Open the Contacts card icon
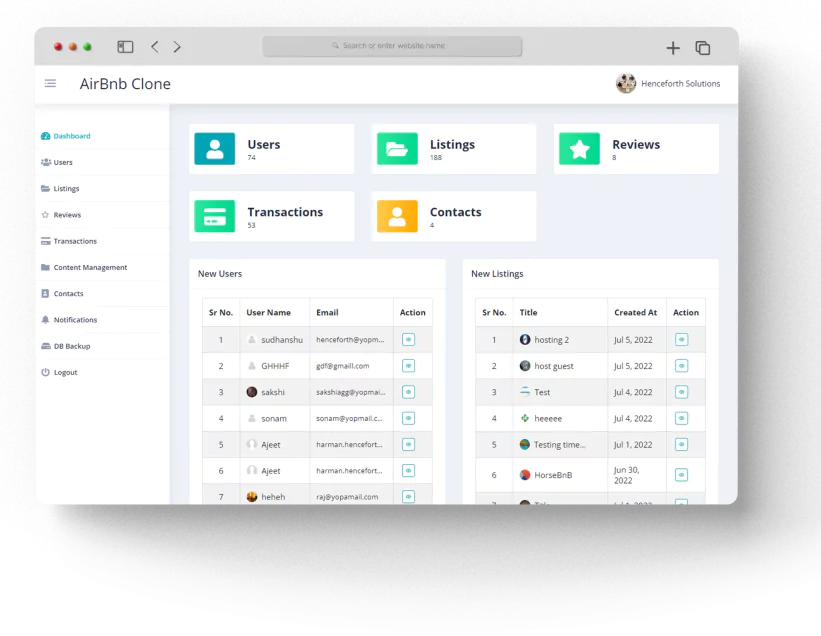This screenshot has height=636, width=821. click(397, 215)
